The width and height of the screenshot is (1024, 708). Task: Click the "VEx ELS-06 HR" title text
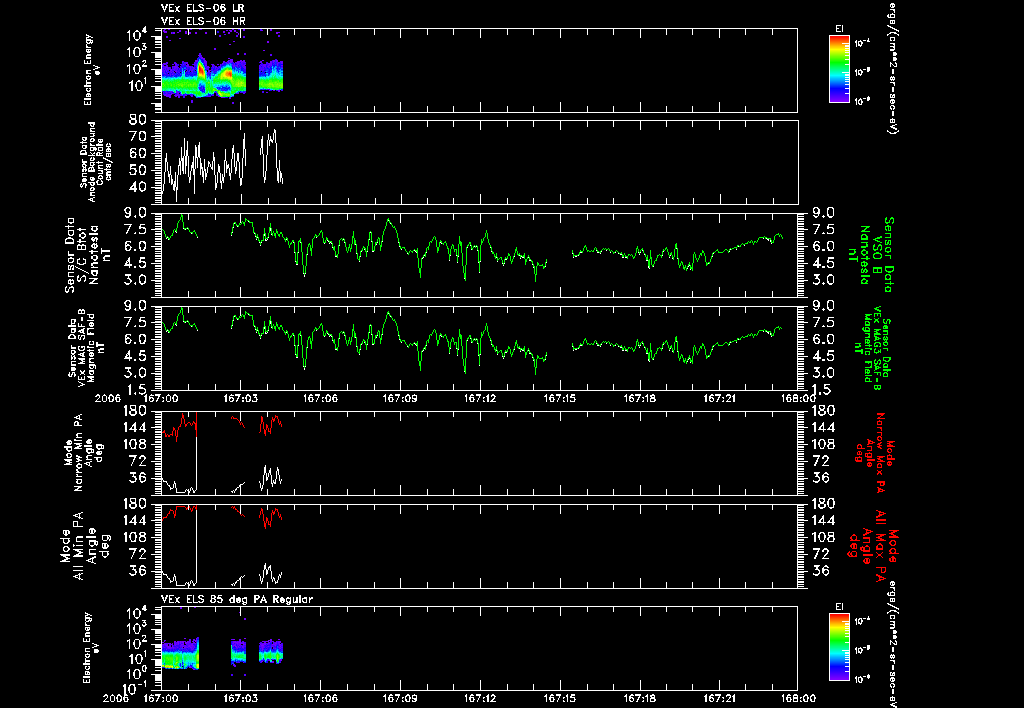(x=202, y=21)
